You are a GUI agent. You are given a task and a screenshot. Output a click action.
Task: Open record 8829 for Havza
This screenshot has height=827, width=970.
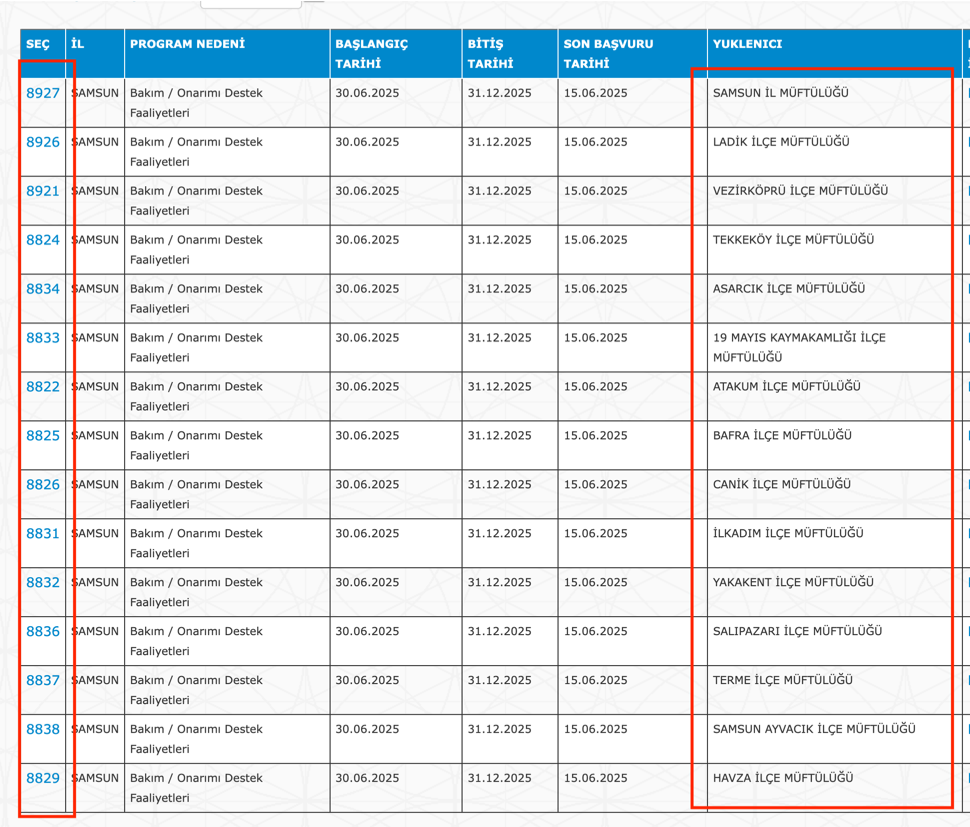pos(43,779)
